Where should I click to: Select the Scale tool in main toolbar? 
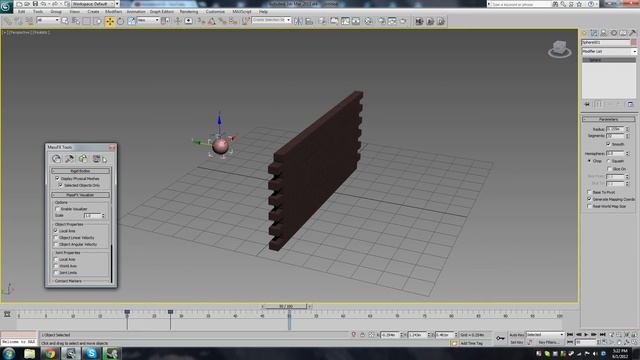pyautogui.click(x=131, y=21)
